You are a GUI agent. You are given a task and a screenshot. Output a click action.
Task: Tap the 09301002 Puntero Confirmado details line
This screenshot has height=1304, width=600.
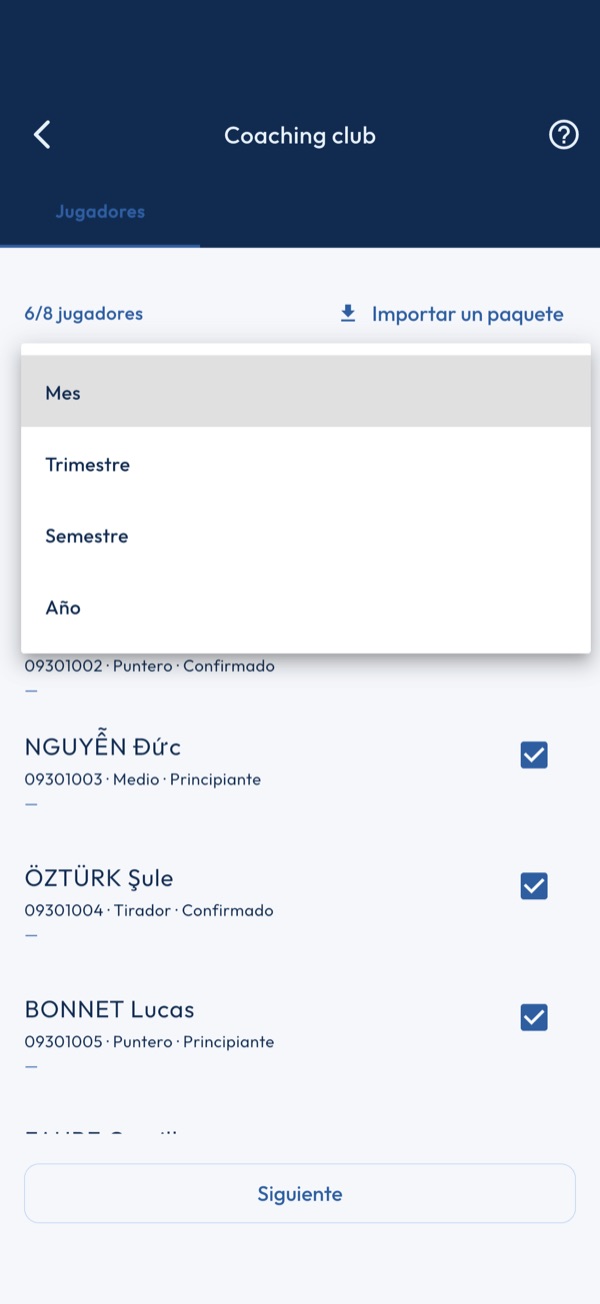pos(149,666)
